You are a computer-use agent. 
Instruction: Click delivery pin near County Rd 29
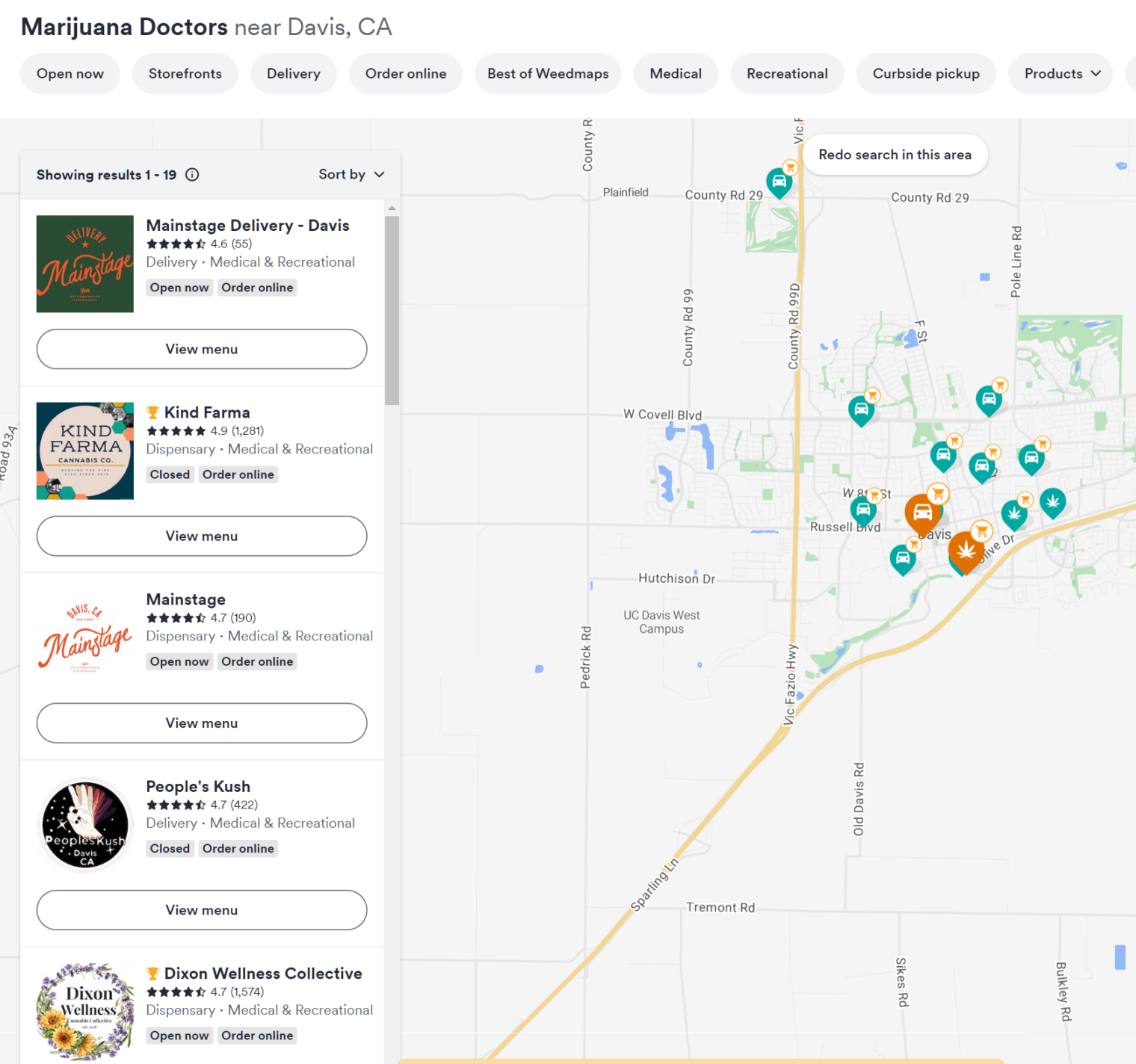[x=780, y=182]
